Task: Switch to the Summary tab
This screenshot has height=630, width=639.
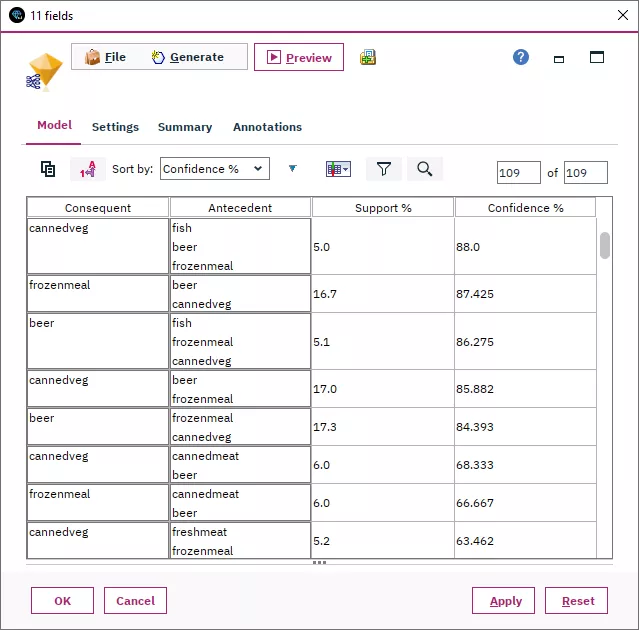Action: (185, 127)
